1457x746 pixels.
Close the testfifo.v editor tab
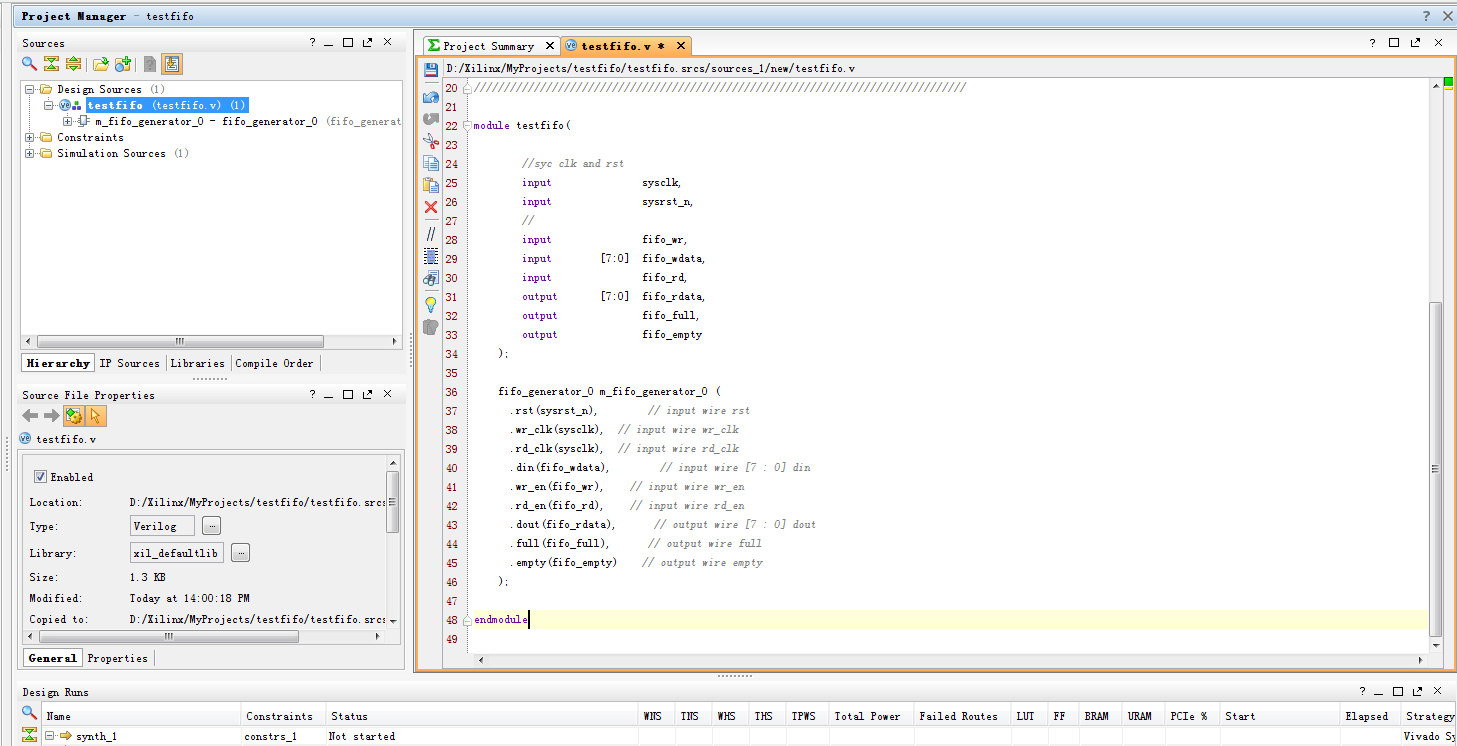(681, 46)
